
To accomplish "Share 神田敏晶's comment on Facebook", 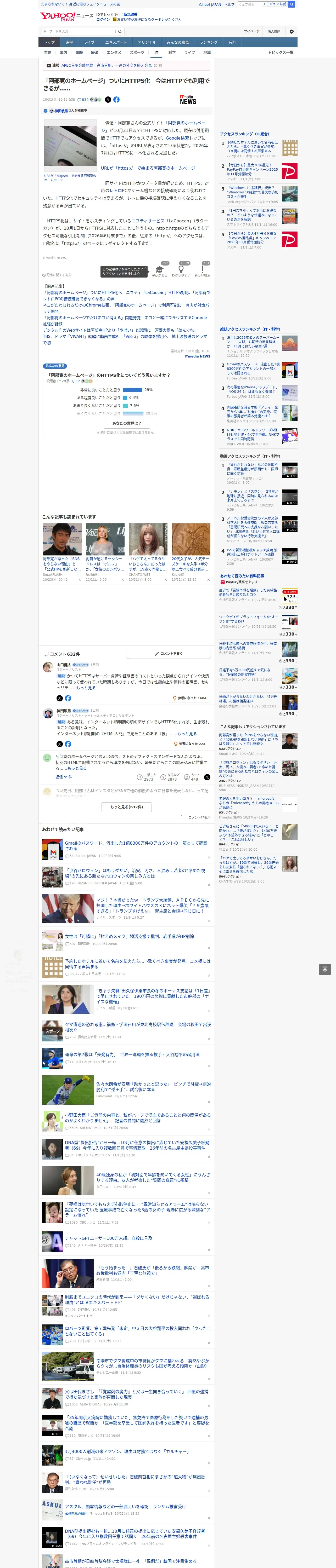I will (x=68, y=744).
